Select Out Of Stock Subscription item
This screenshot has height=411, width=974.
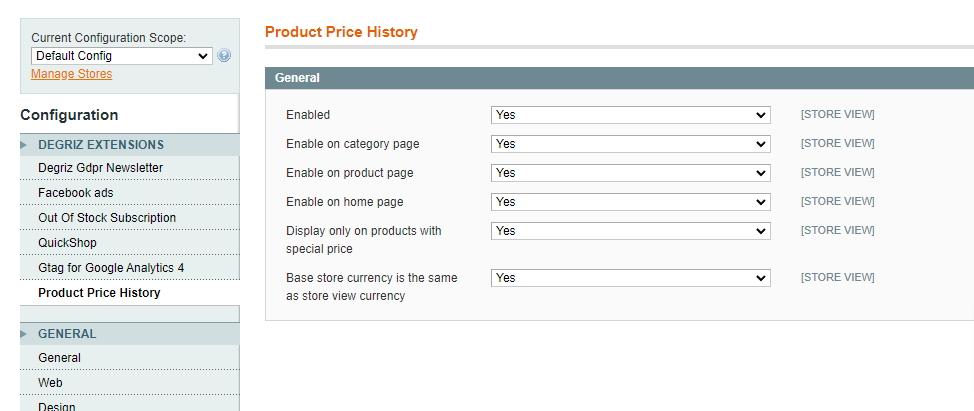point(107,218)
